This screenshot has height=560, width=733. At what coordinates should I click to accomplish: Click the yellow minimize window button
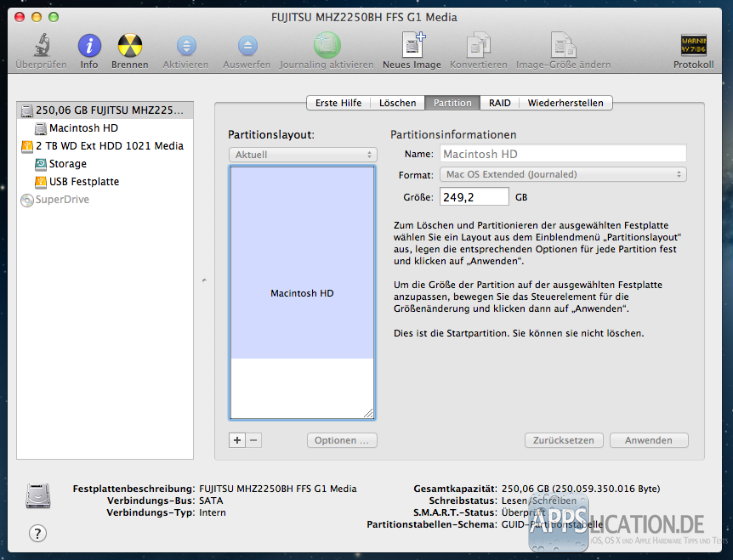coord(36,17)
